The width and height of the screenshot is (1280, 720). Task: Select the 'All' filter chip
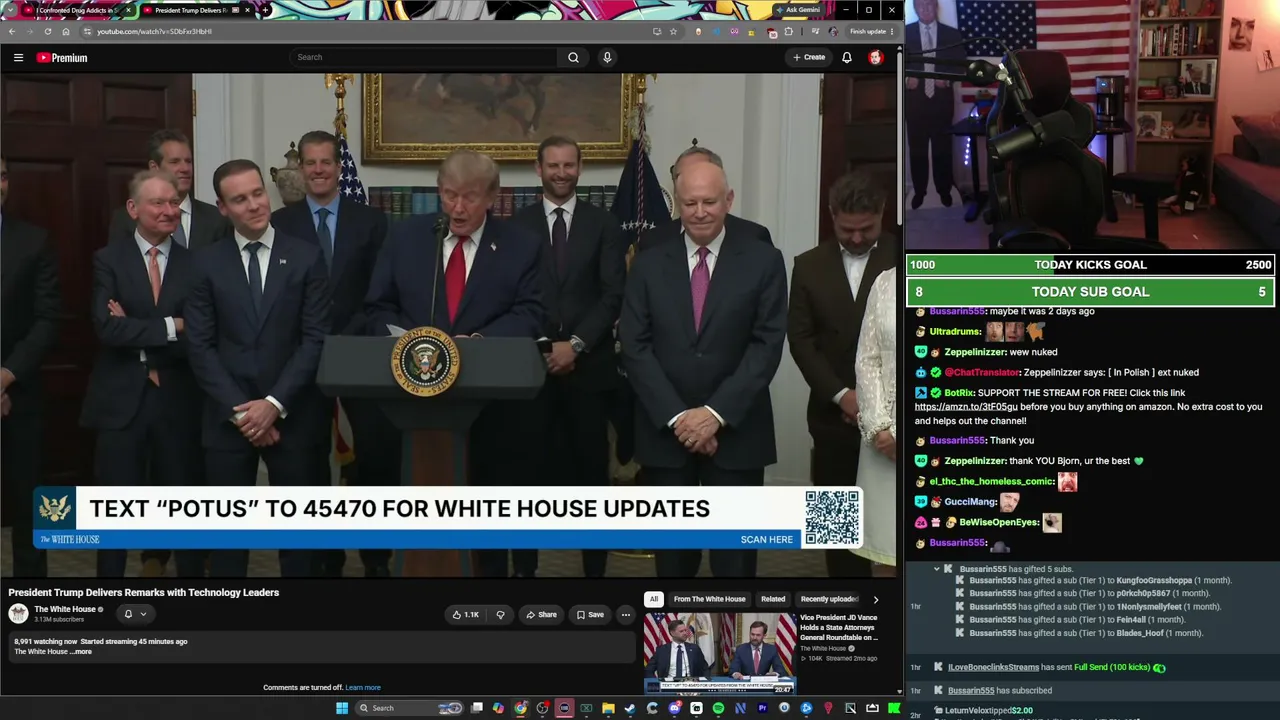tap(653, 599)
